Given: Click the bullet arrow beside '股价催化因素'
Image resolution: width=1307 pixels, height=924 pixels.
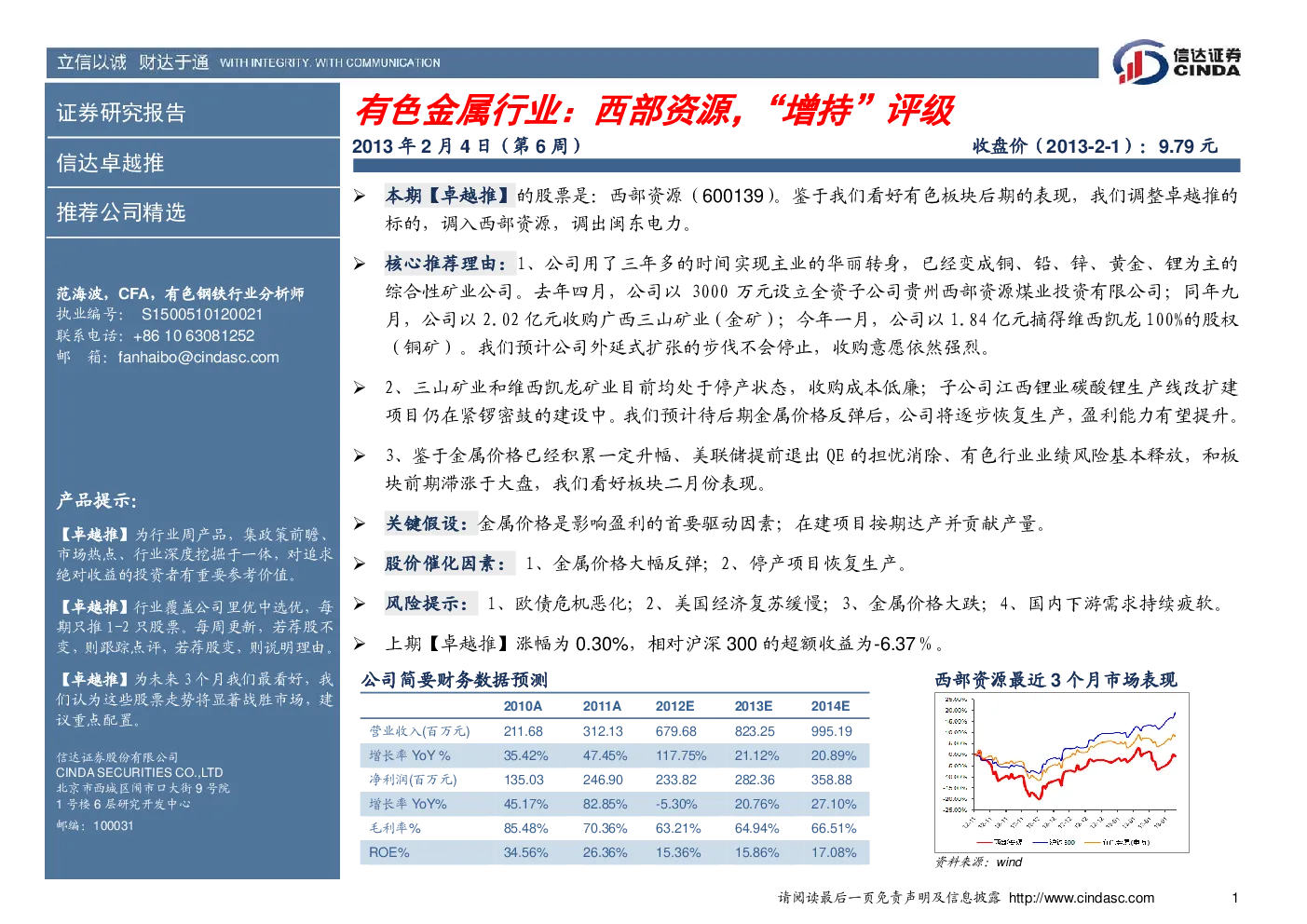Looking at the screenshot, I should (360, 564).
